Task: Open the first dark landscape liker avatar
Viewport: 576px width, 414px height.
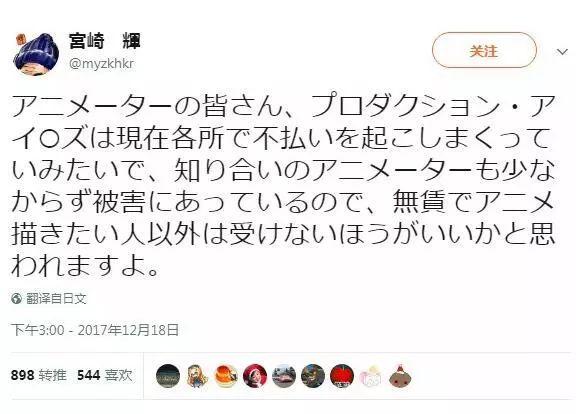Action: 168,376
